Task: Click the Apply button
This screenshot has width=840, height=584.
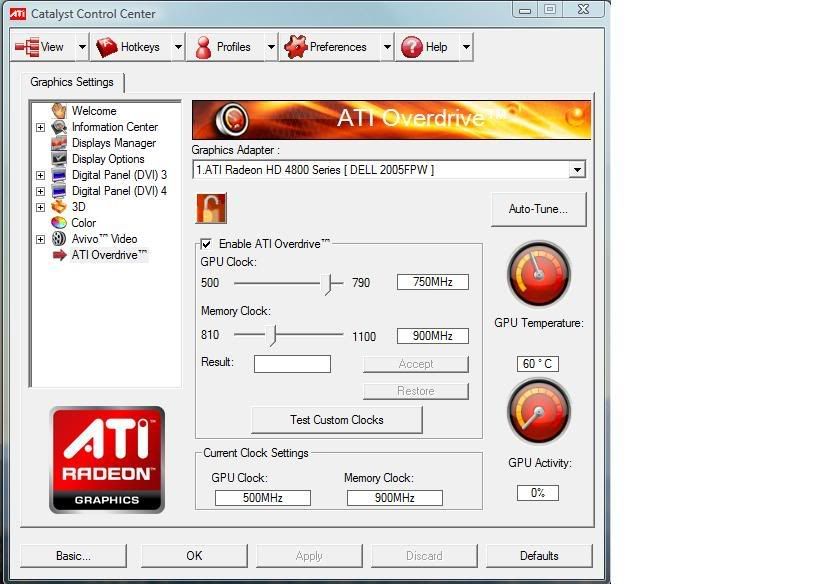Action: click(309, 556)
